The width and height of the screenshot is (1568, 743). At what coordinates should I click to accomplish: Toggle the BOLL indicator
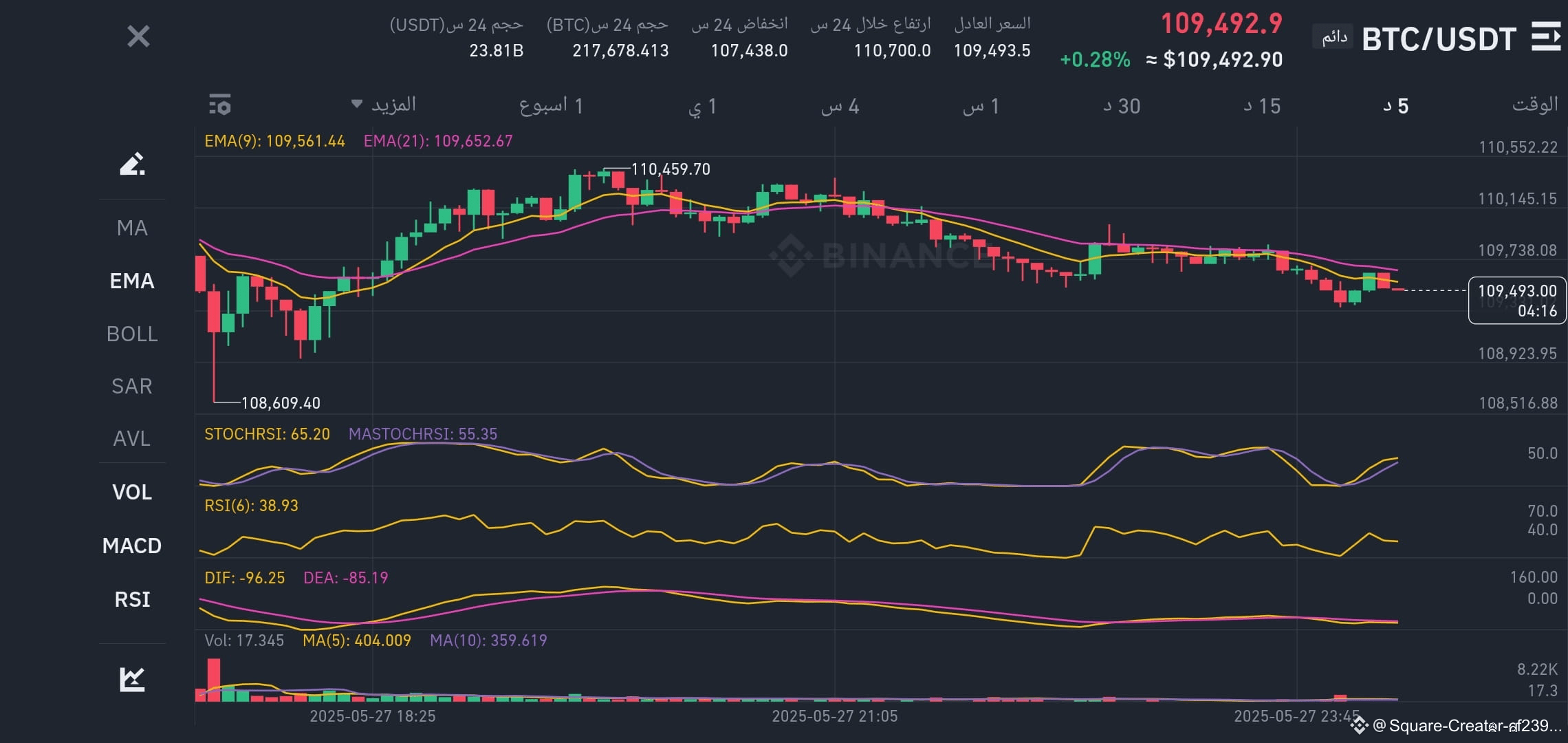click(x=132, y=334)
